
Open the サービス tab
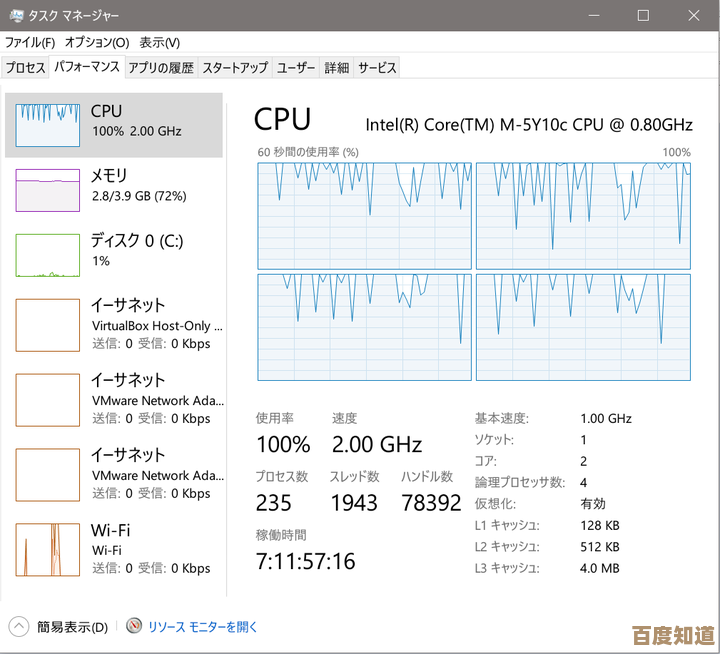(377, 68)
